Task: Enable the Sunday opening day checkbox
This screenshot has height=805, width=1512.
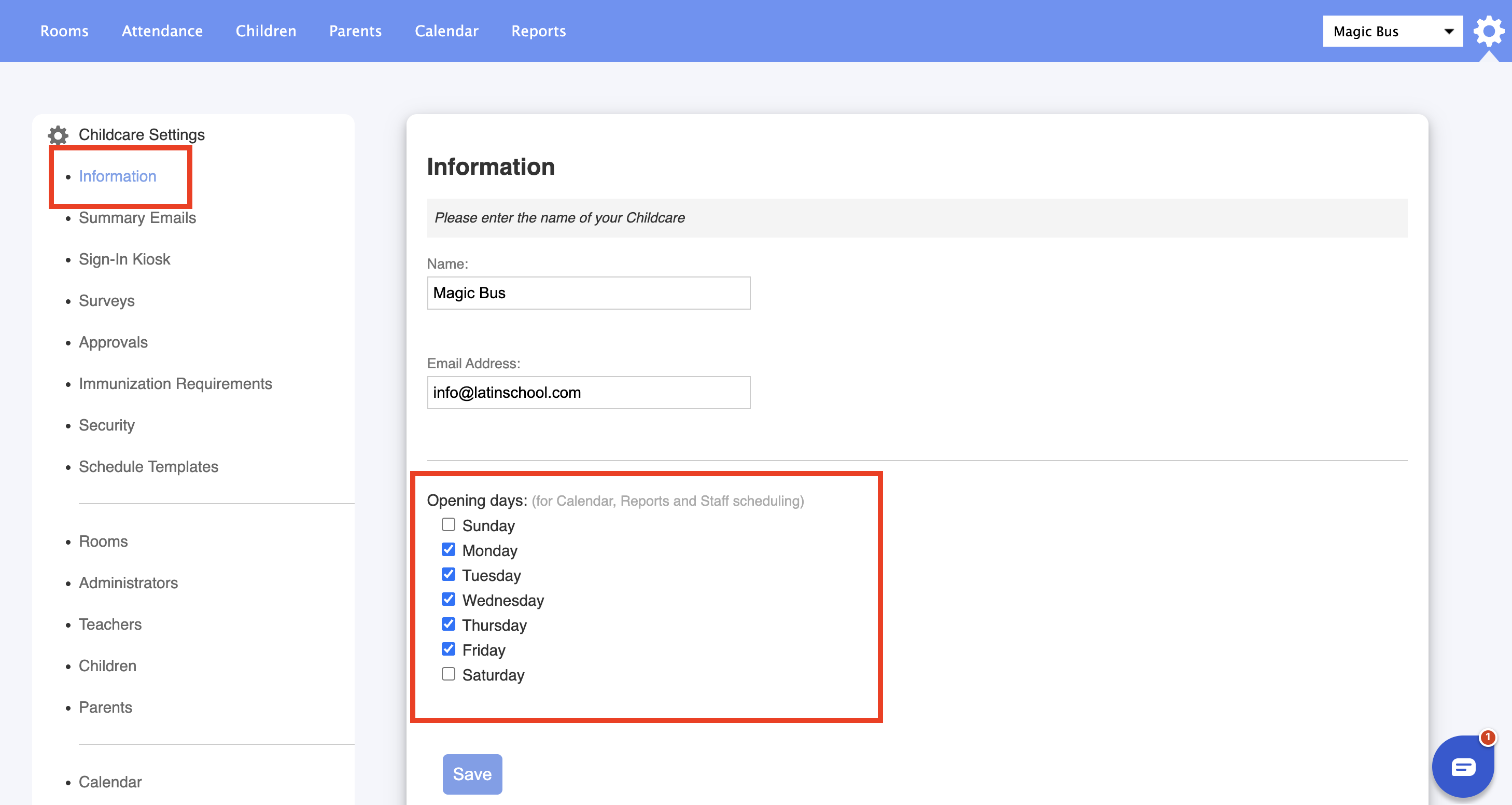Action: 449,524
